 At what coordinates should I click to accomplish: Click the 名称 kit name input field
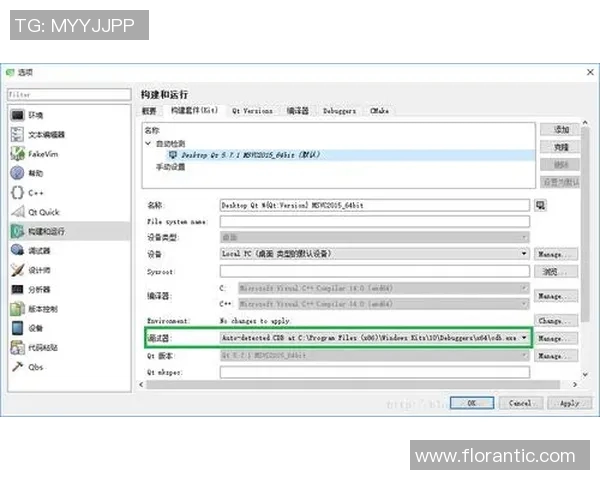point(375,206)
